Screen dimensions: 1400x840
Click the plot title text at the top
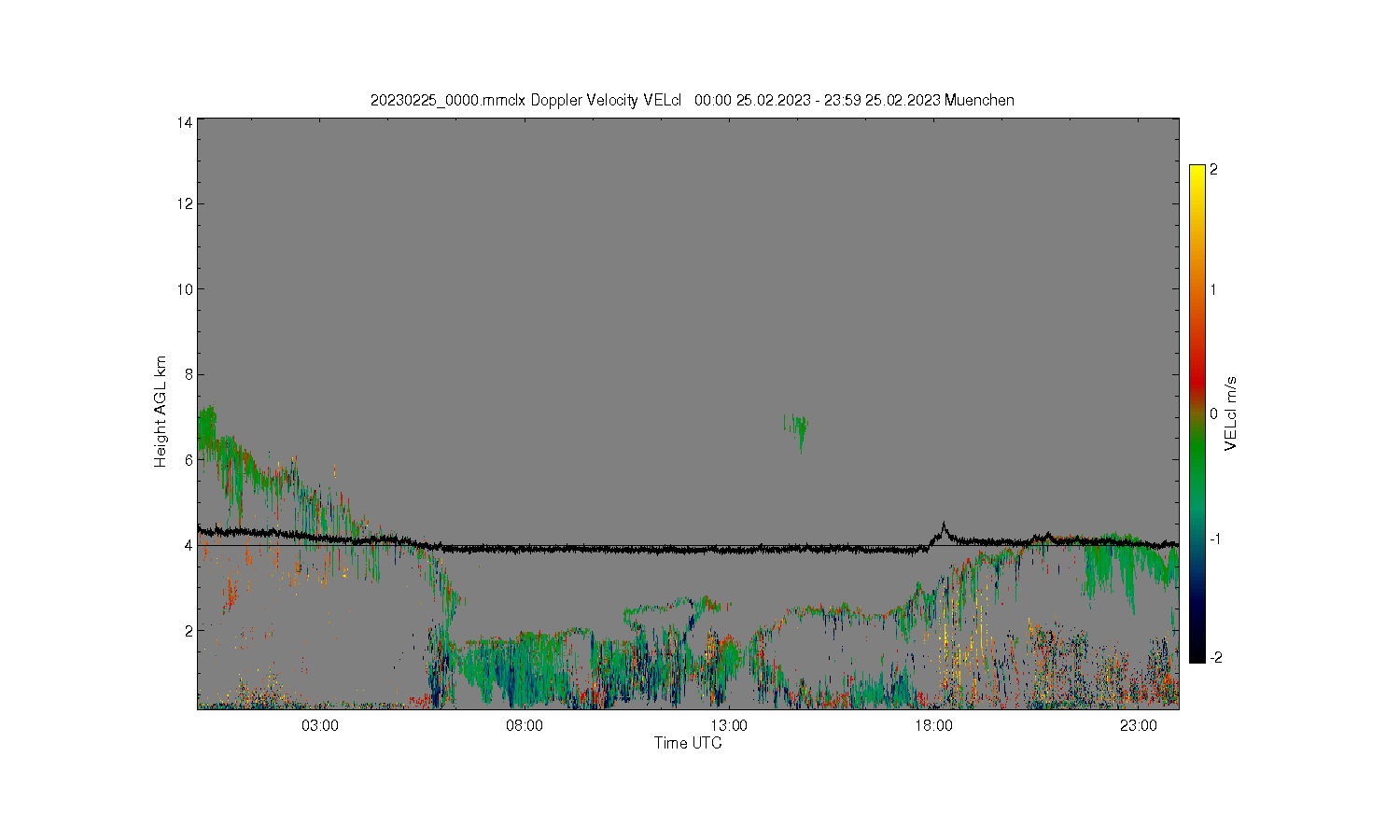pos(692,100)
